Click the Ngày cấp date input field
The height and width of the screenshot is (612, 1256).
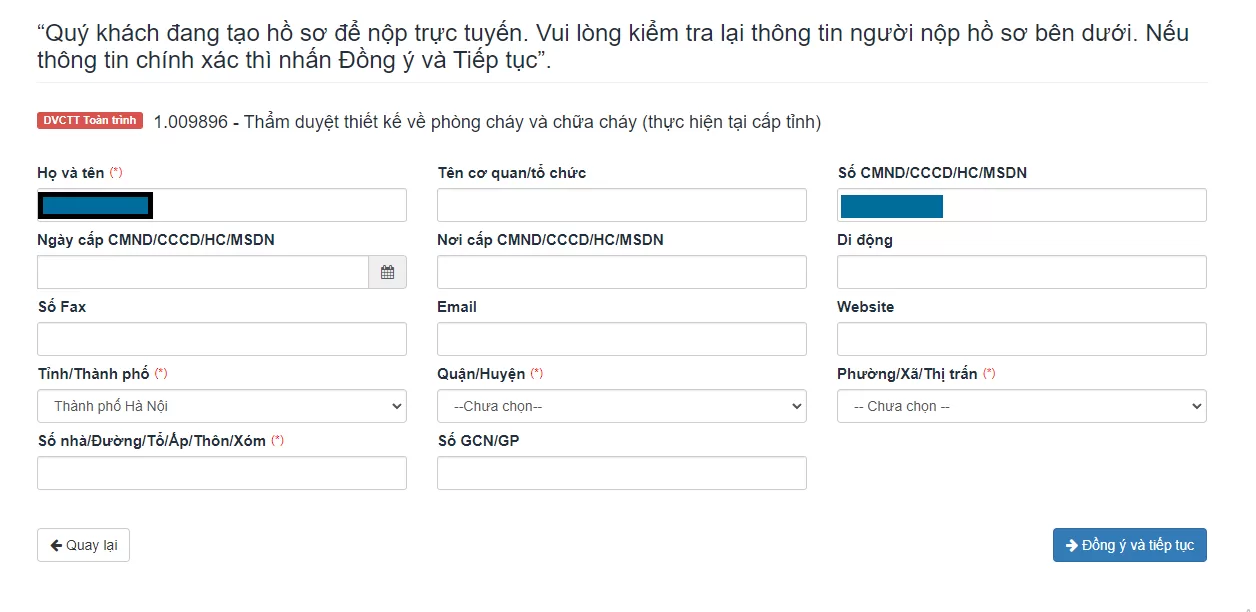(x=203, y=272)
